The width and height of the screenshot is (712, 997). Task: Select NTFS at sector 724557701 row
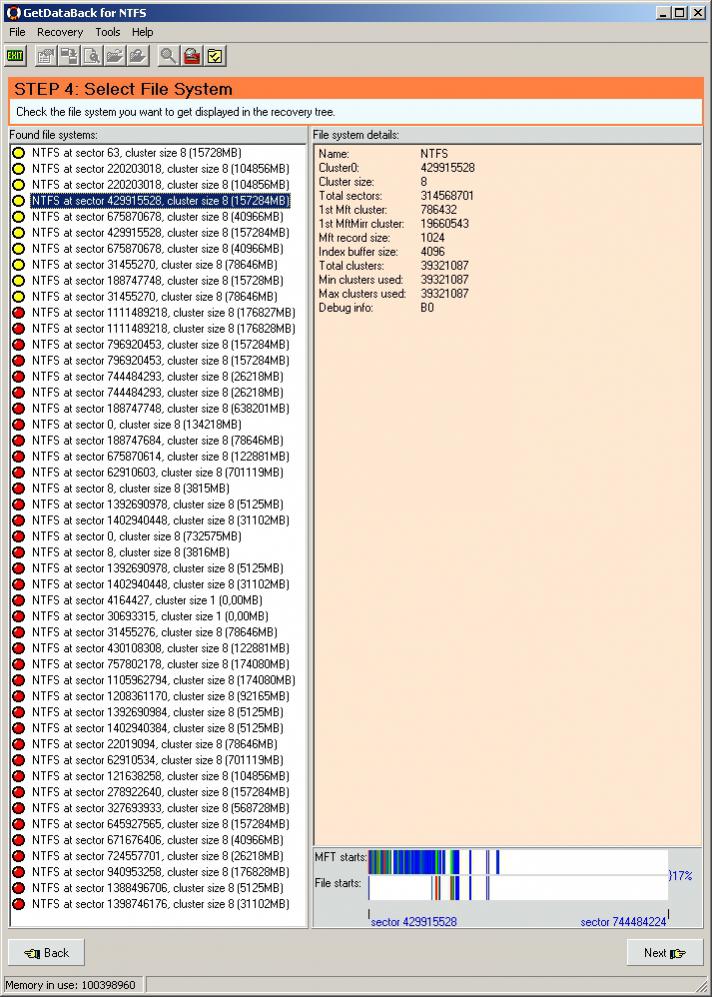[x=158, y=856]
